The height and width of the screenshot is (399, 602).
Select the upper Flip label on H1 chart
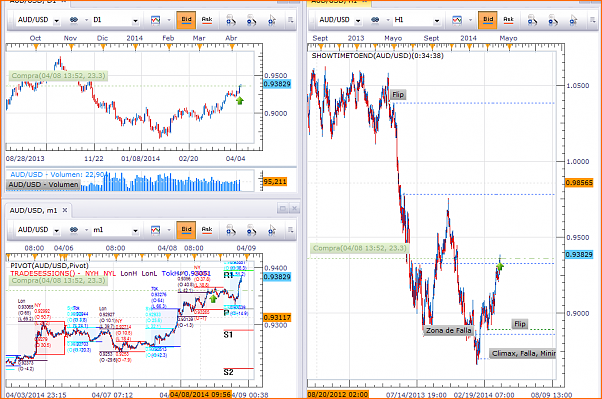coord(398,94)
